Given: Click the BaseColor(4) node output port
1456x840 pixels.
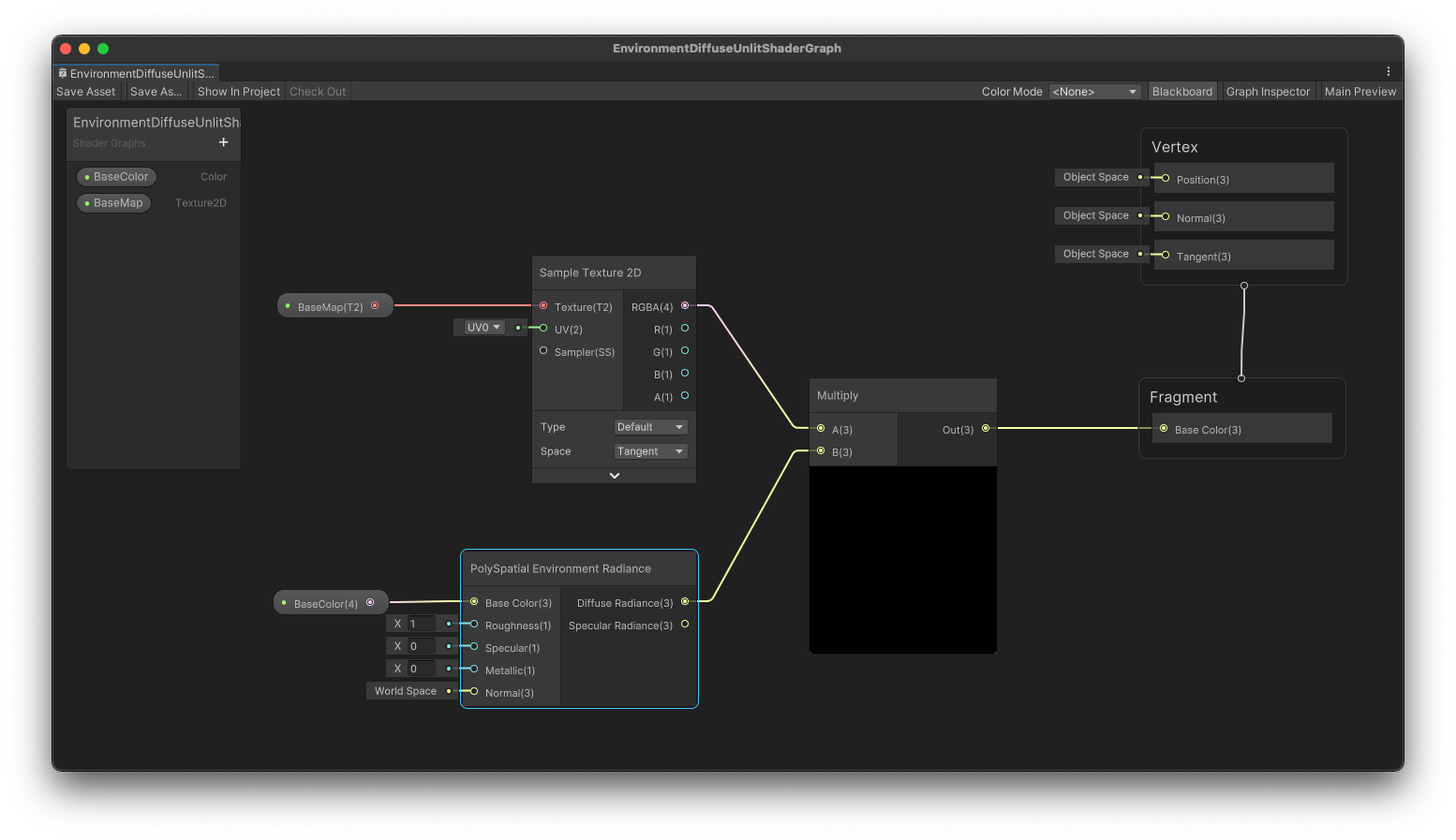Looking at the screenshot, I should [x=370, y=602].
